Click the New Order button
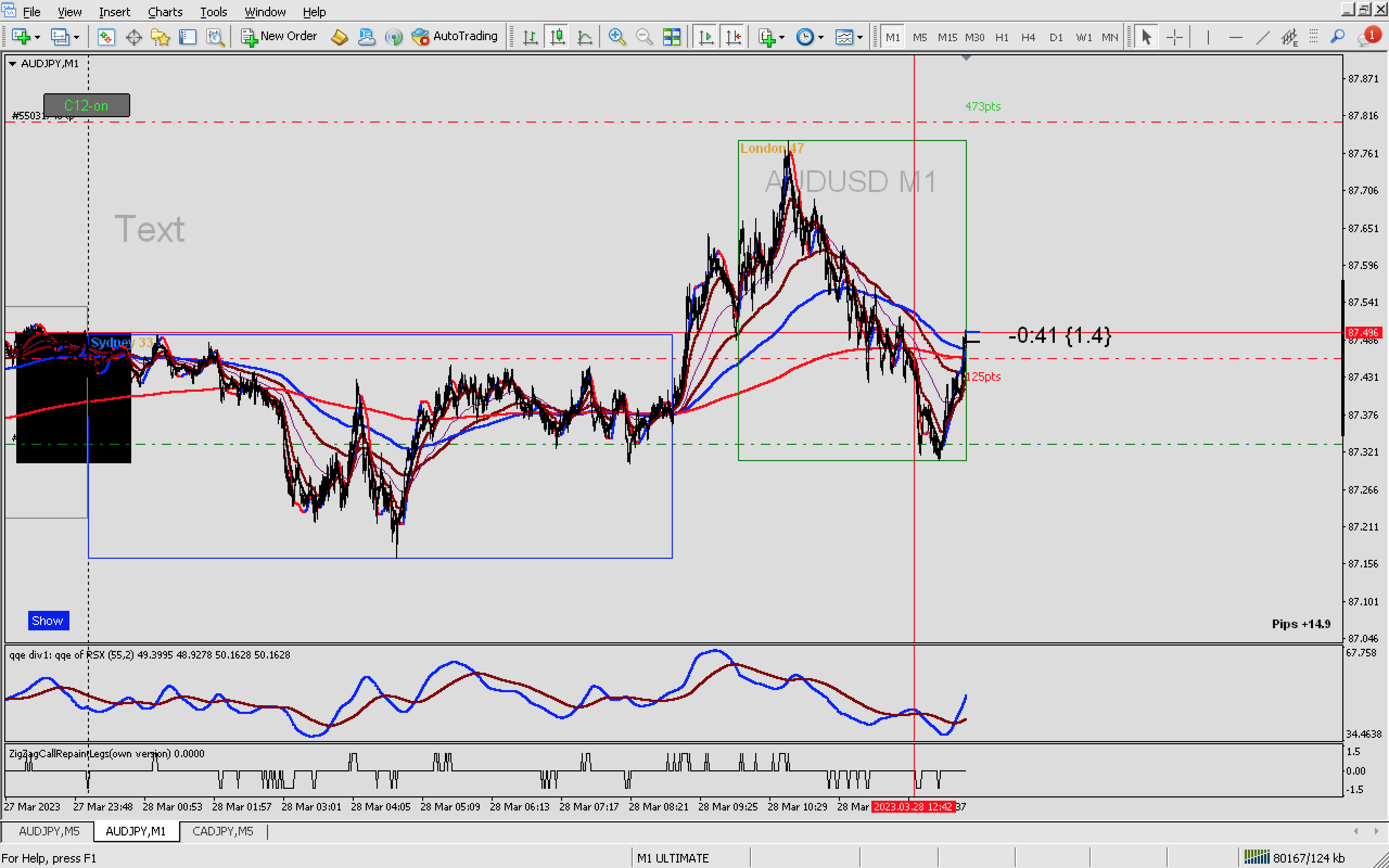This screenshot has height=868, width=1389. pyautogui.click(x=279, y=36)
